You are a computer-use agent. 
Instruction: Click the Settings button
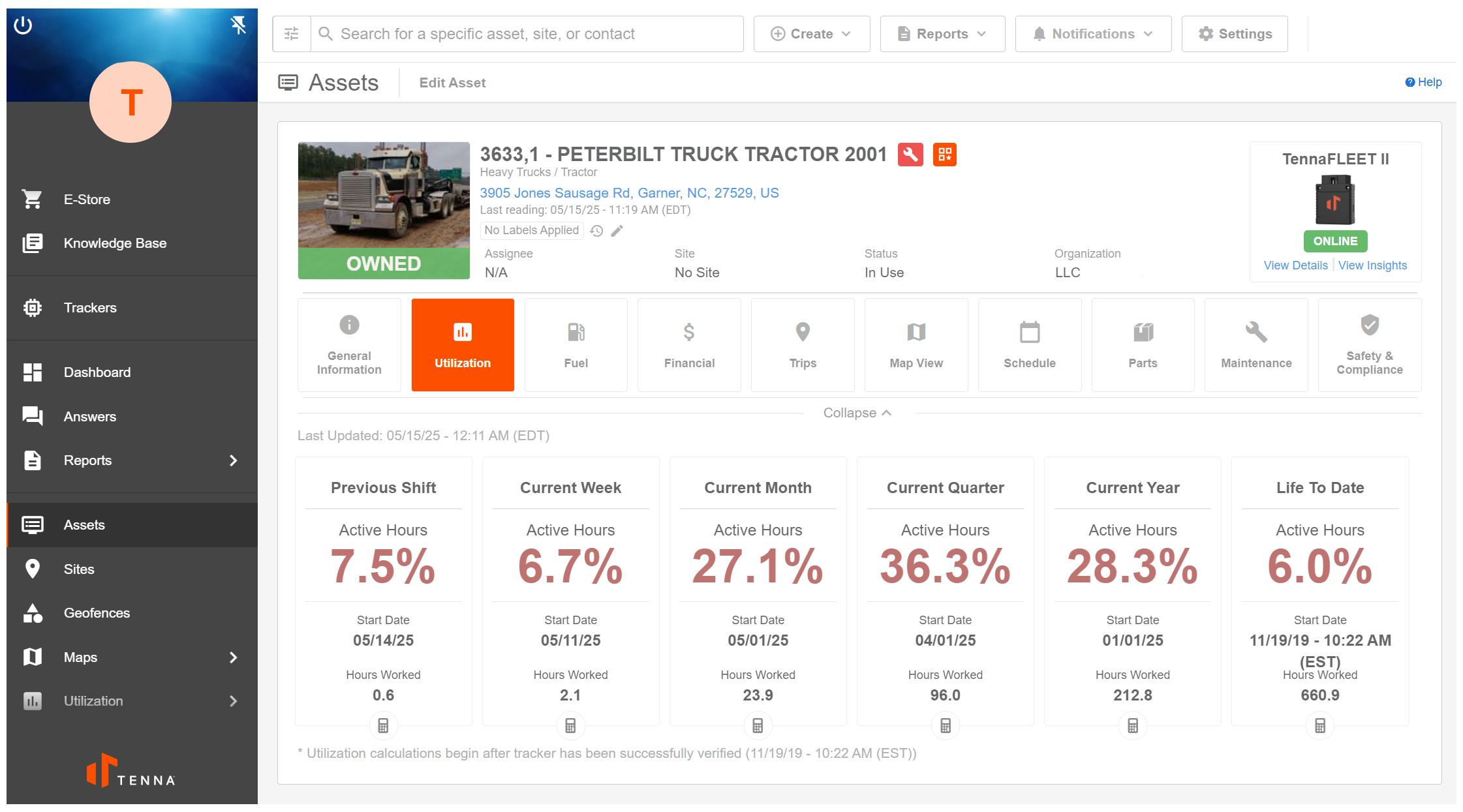tap(1235, 34)
